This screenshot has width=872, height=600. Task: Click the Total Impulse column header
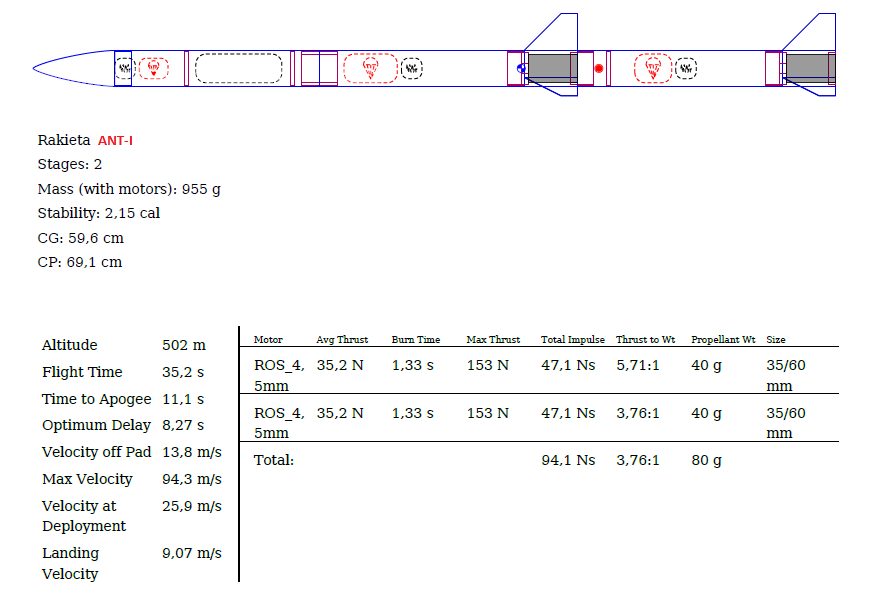pyautogui.click(x=572, y=340)
